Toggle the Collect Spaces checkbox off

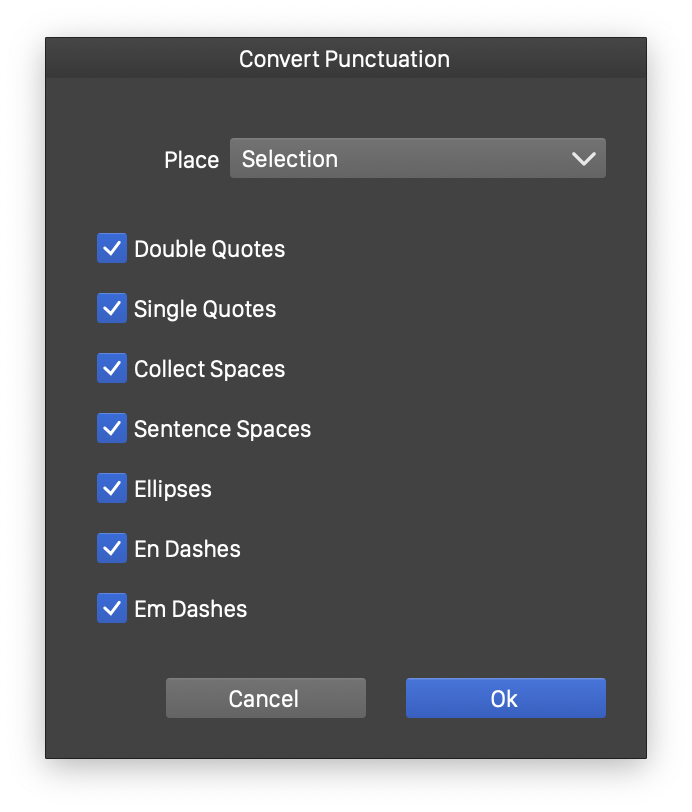coord(112,369)
